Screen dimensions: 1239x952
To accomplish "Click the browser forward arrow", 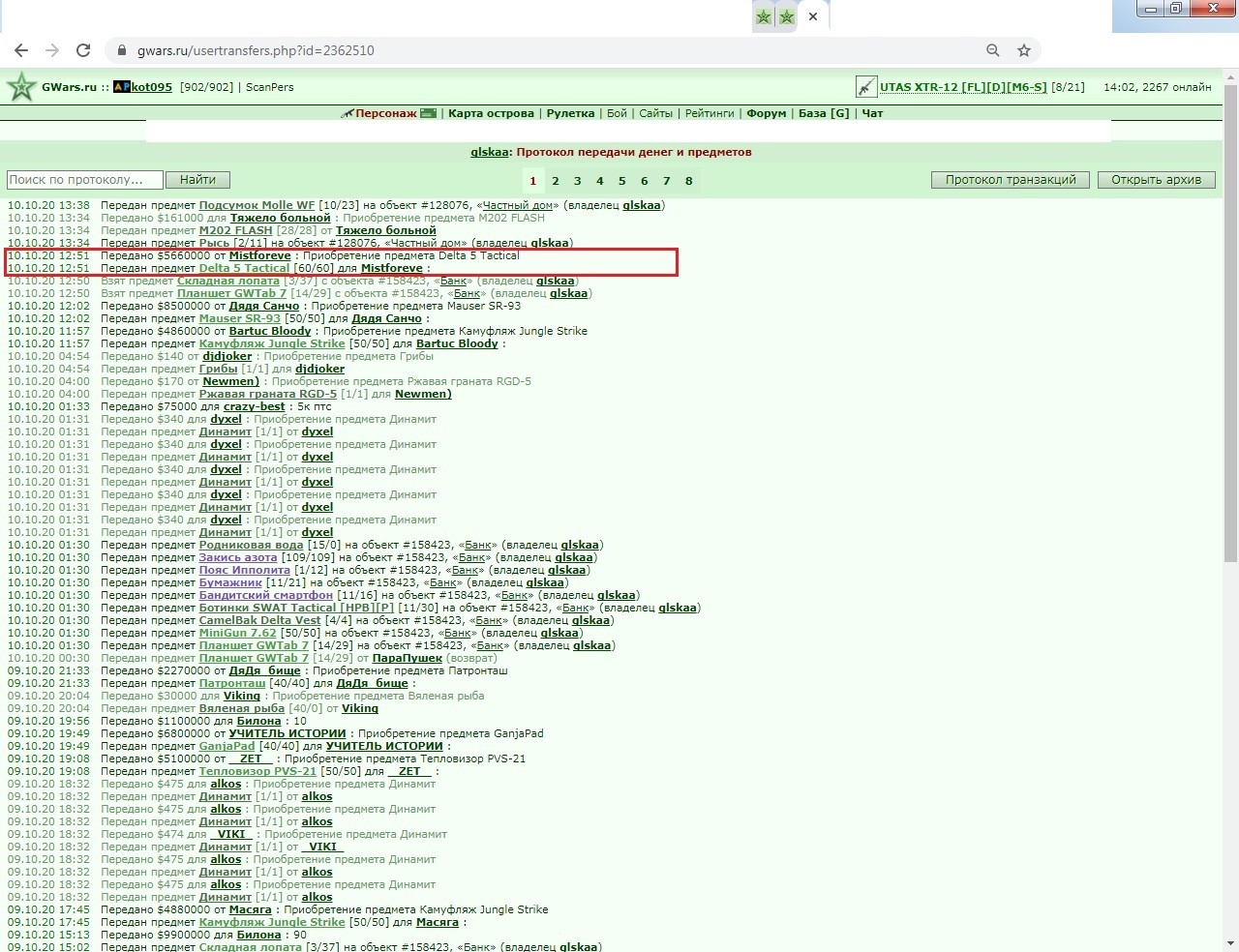I will 52,50.
